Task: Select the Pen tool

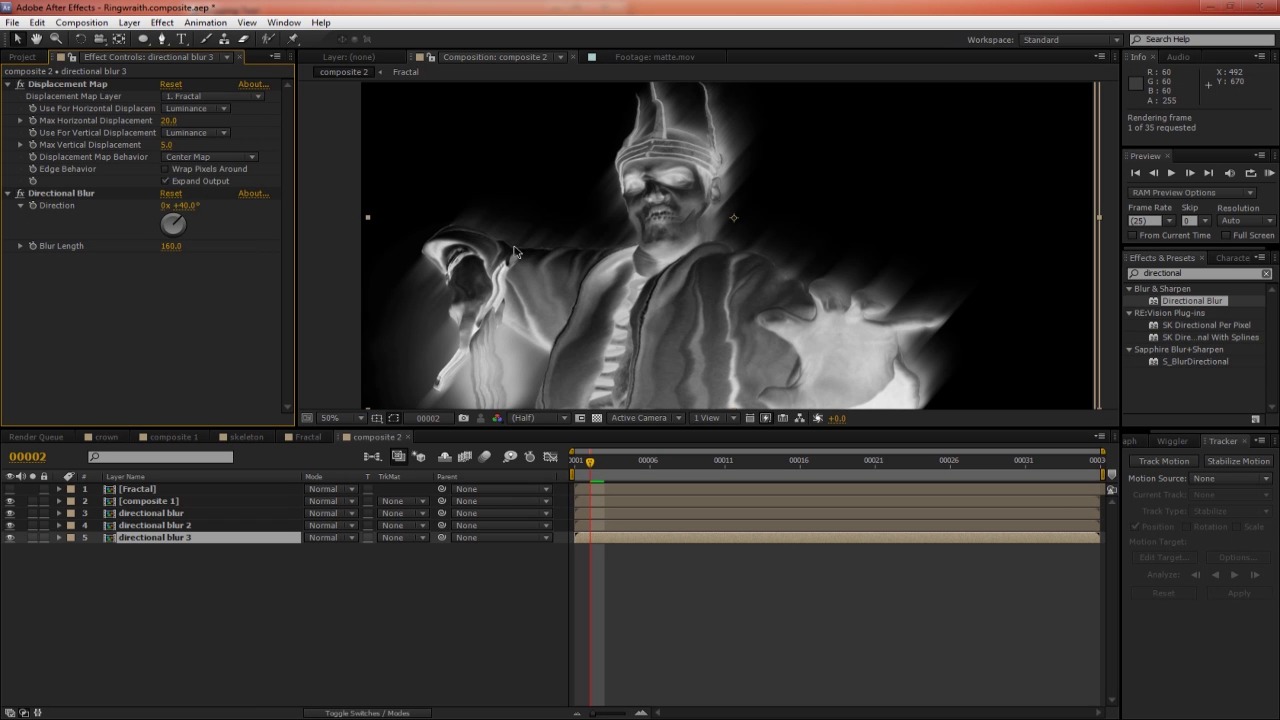Action: click(162, 39)
